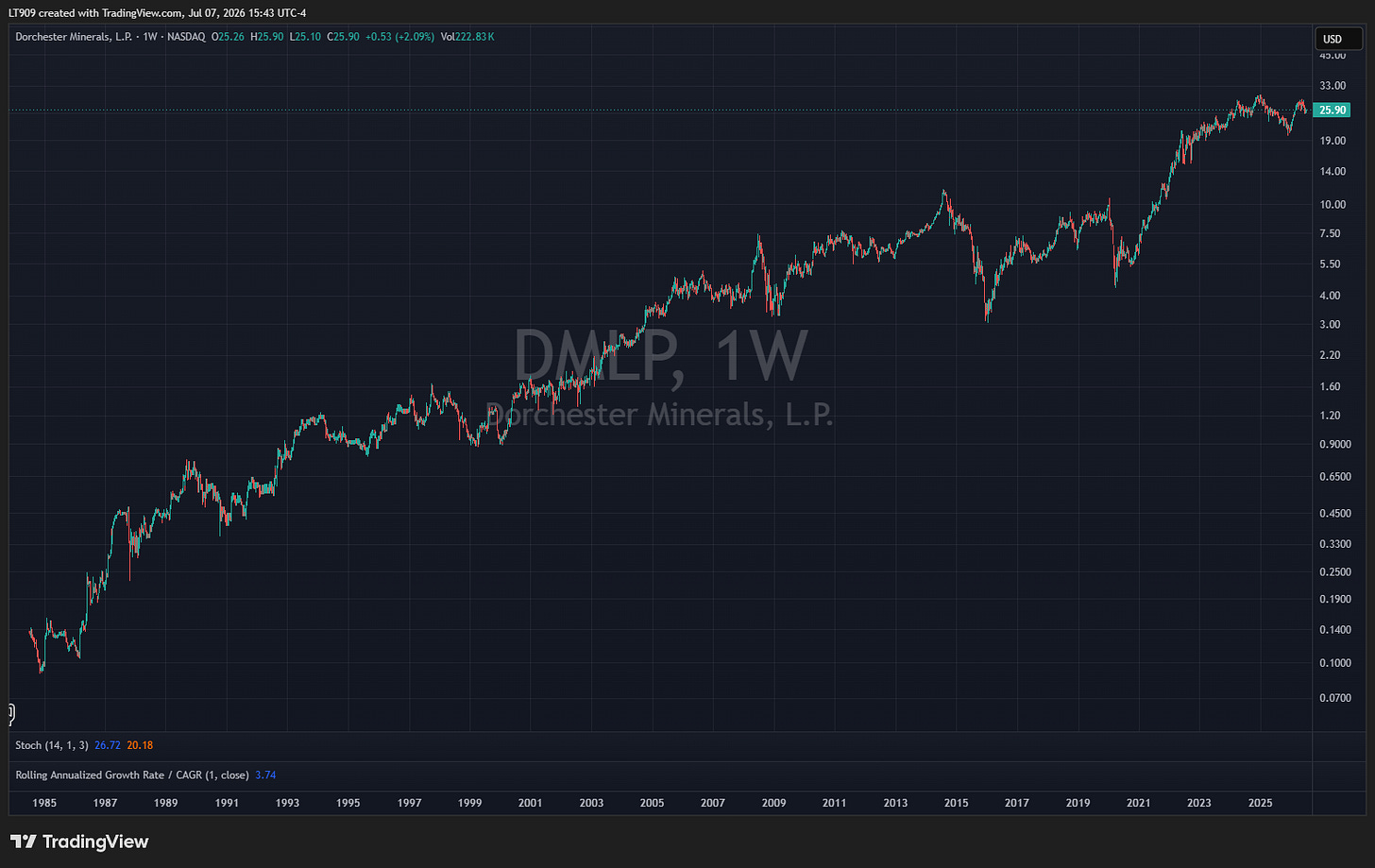This screenshot has height=868, width=1375.
Task: Click the 2019 label on the time axis
Action: point(1078,803)
